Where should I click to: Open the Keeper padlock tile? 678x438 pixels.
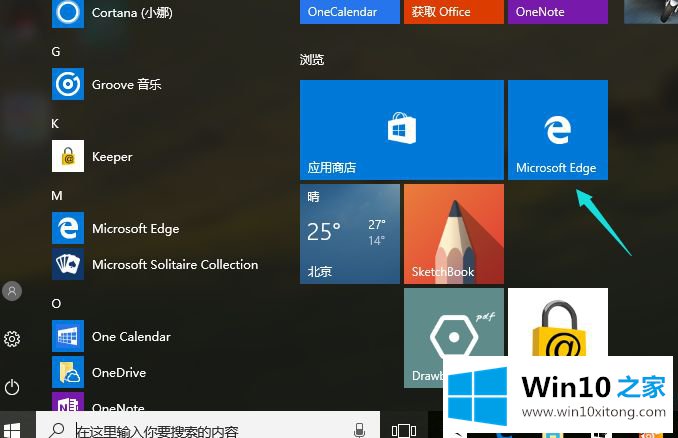pyautogui.click(x=558, y=322)
